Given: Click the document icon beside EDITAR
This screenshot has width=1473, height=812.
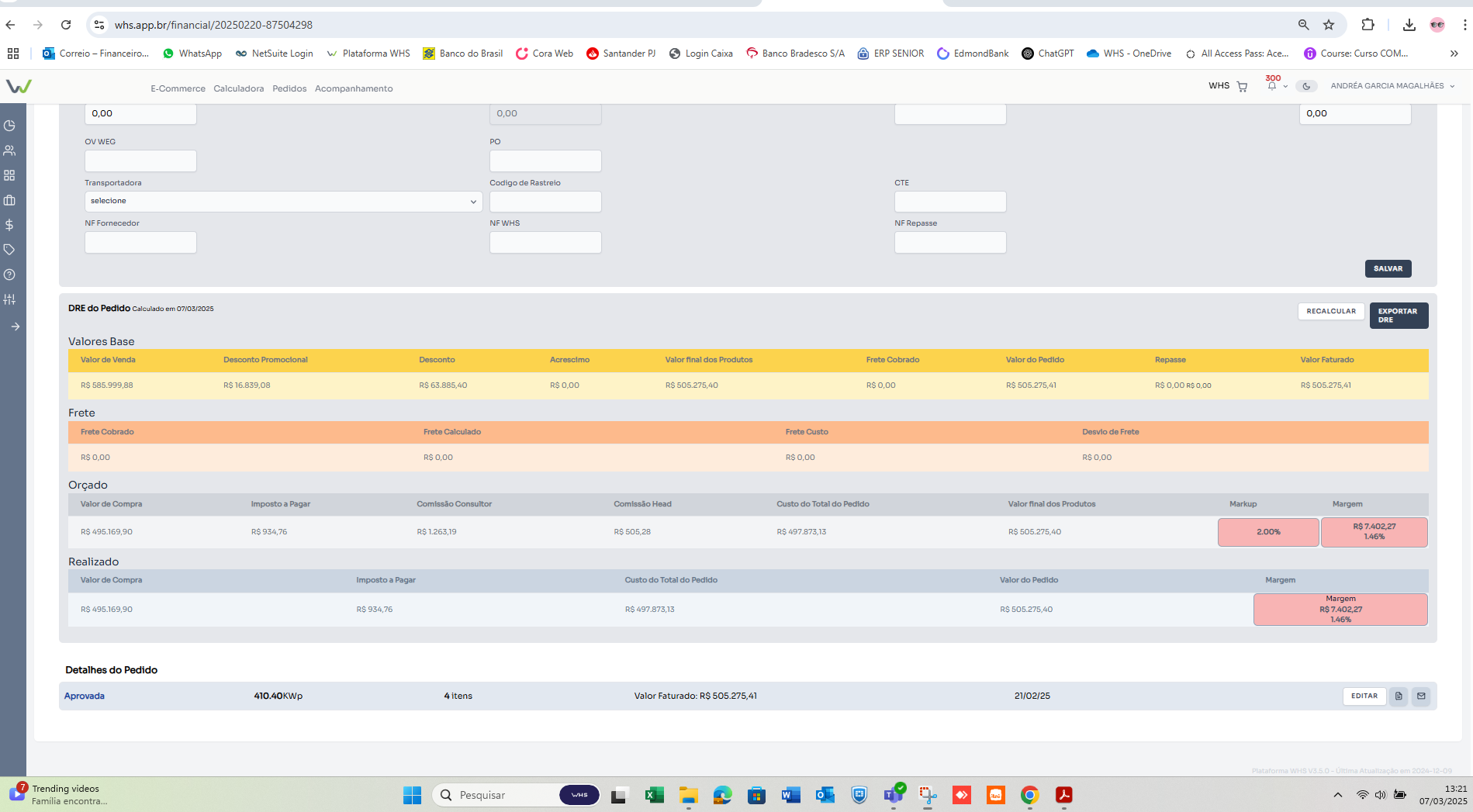Looking at the screenshot, I should (x=1399, y=696).
